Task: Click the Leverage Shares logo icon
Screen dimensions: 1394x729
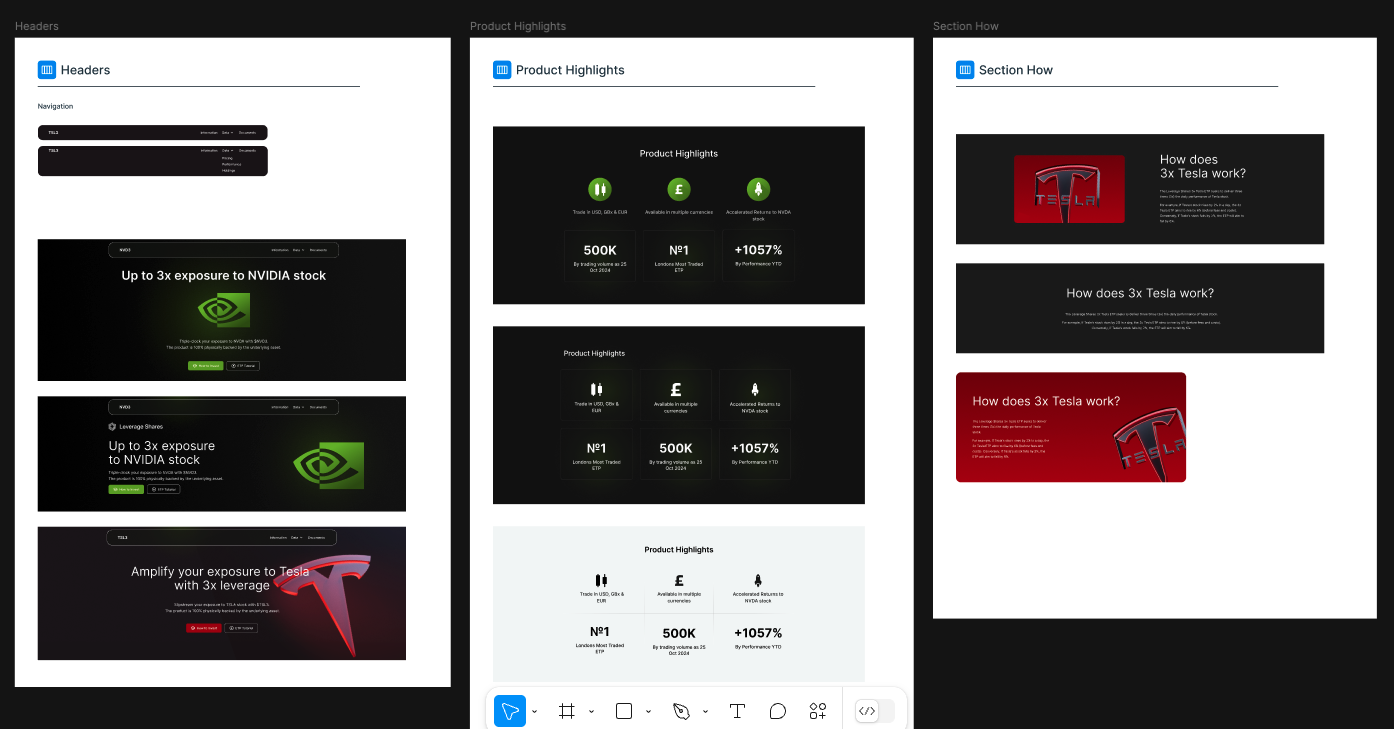Action: click(113, 426)
